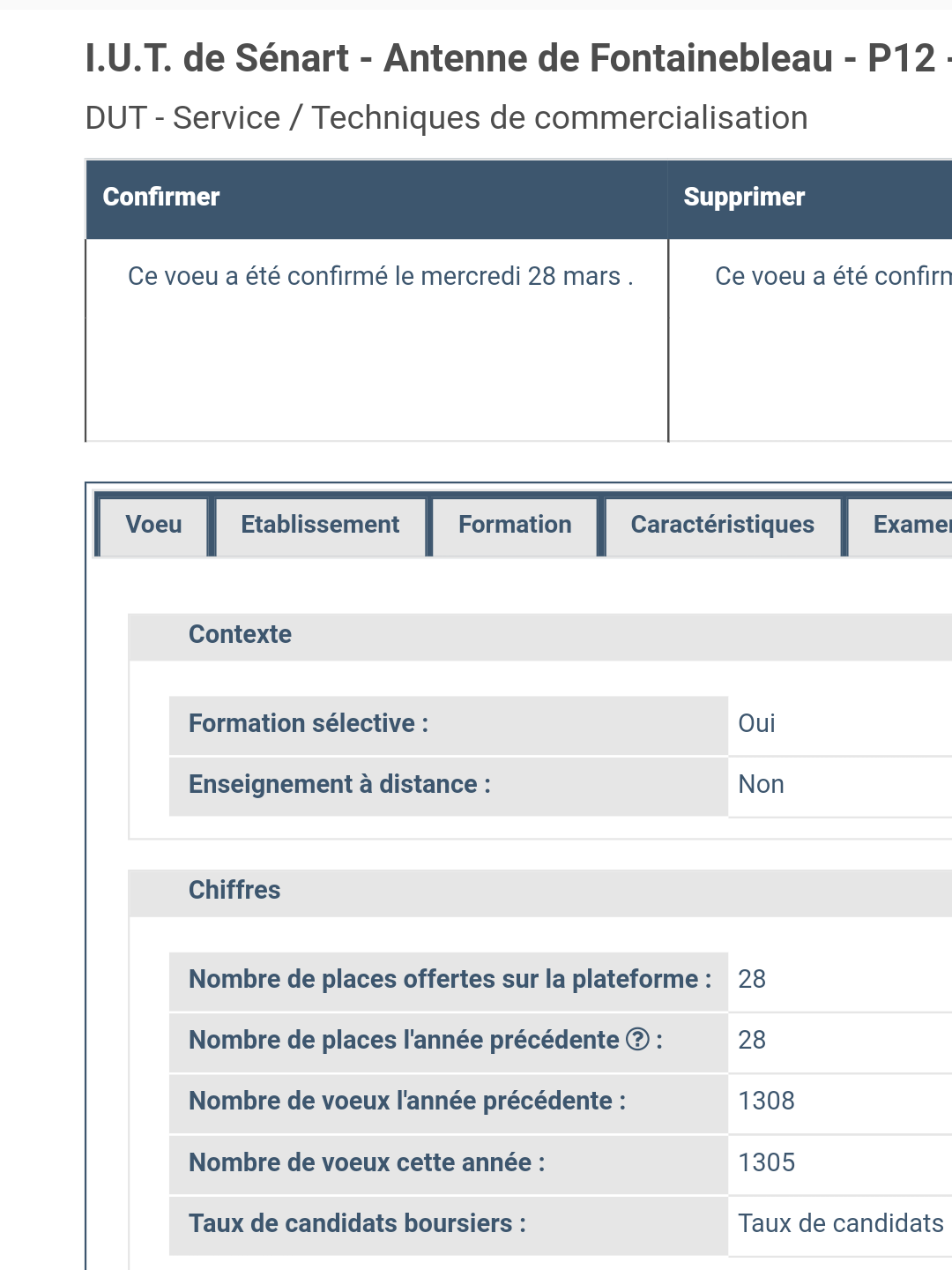Select the Formation tab
The image size is (952, 1270).
pos(515,525)
